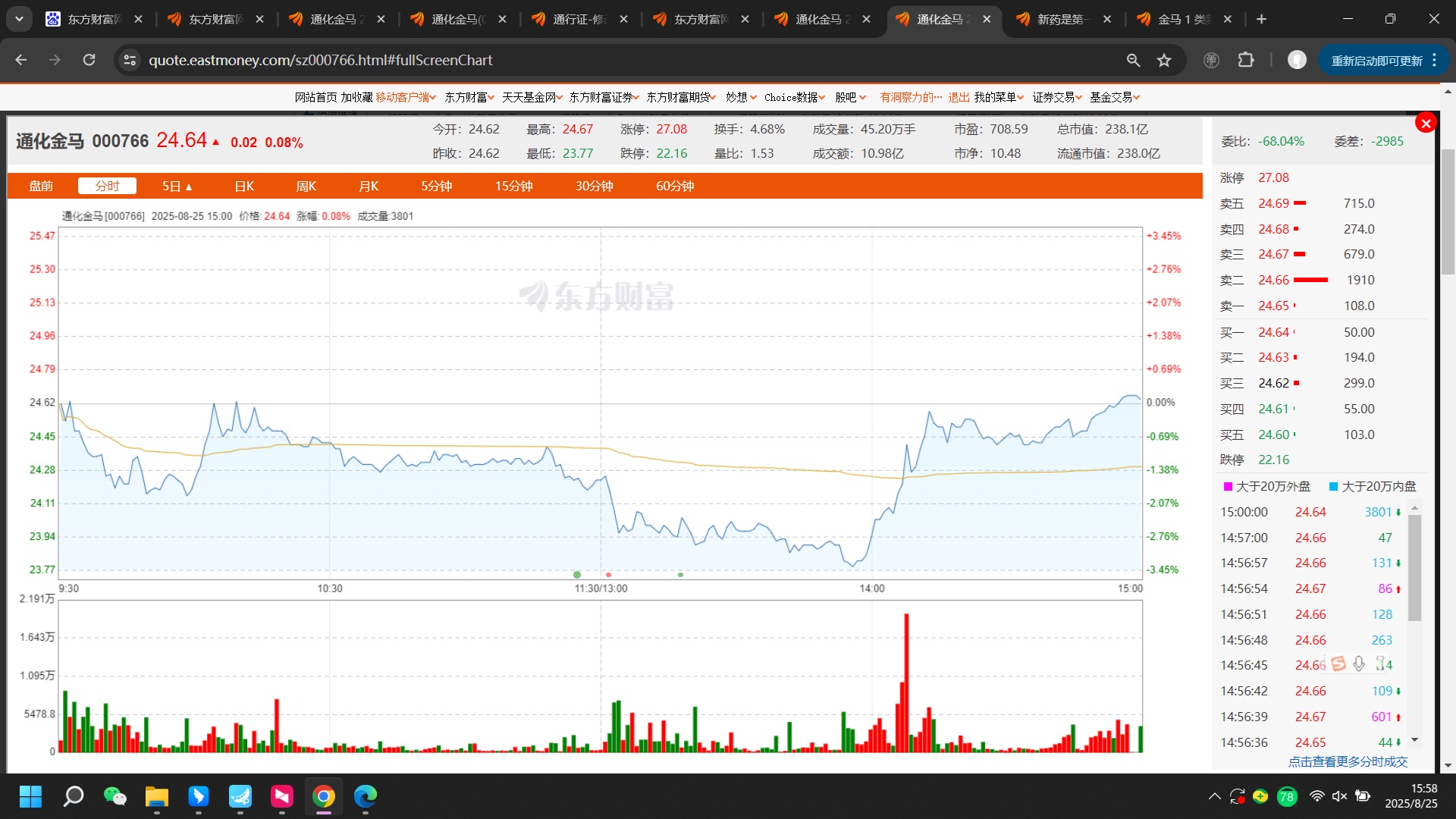The height and width of the screenshot is (819, 1456).
Task: Click the zoom magnifier icon in address bar
Action: (1133, 60)
